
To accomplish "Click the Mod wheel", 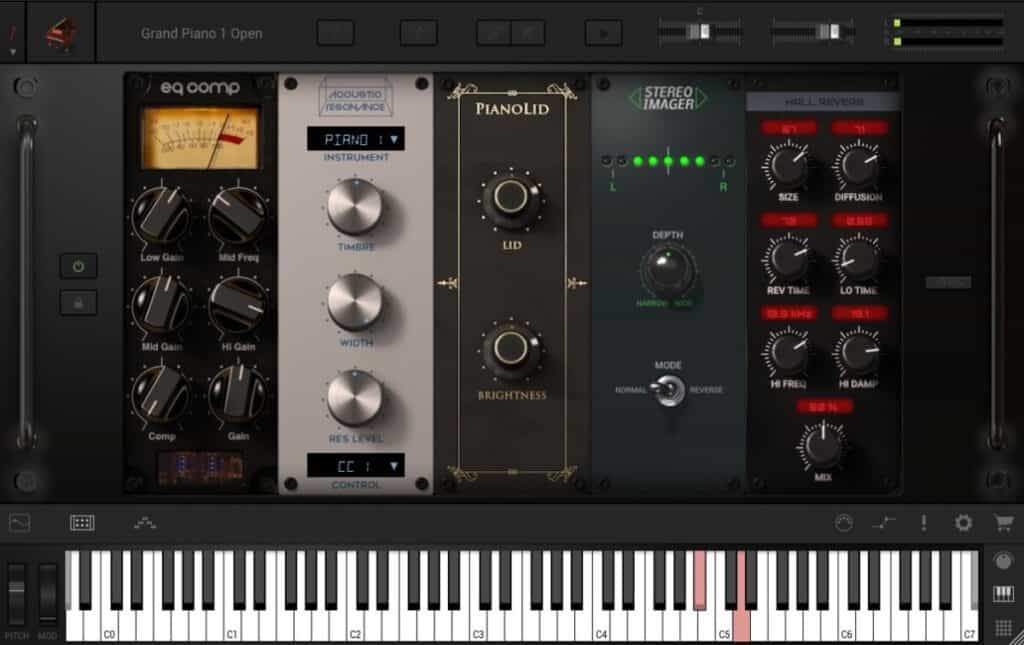I will pyautogui.click(x=48, y=594).
